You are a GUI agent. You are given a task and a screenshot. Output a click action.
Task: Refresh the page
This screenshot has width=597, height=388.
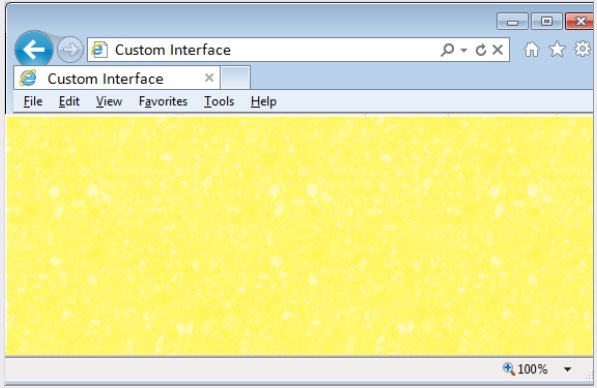tap(480, 50)
